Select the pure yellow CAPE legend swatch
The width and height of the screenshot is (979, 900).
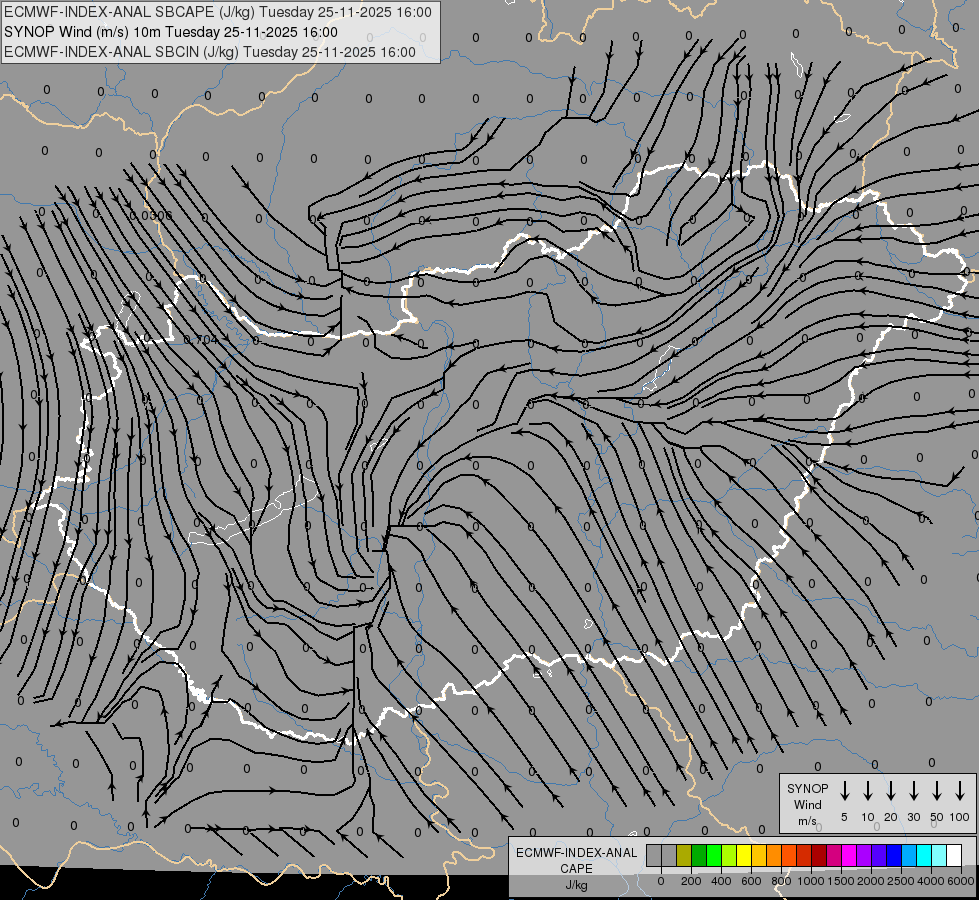[744, 855]
